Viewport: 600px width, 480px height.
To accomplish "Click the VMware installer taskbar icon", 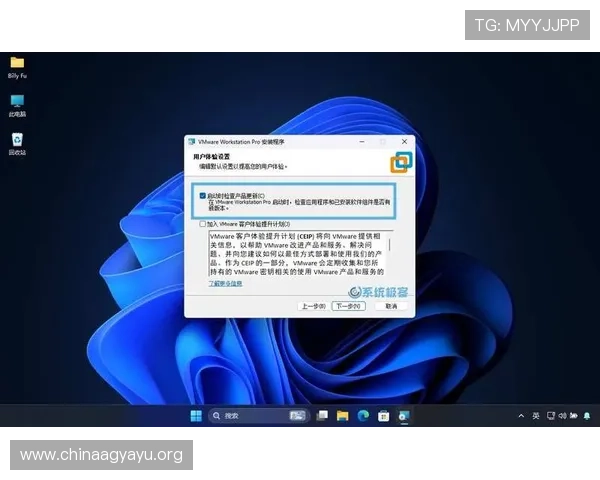I will tap(404, 416).
